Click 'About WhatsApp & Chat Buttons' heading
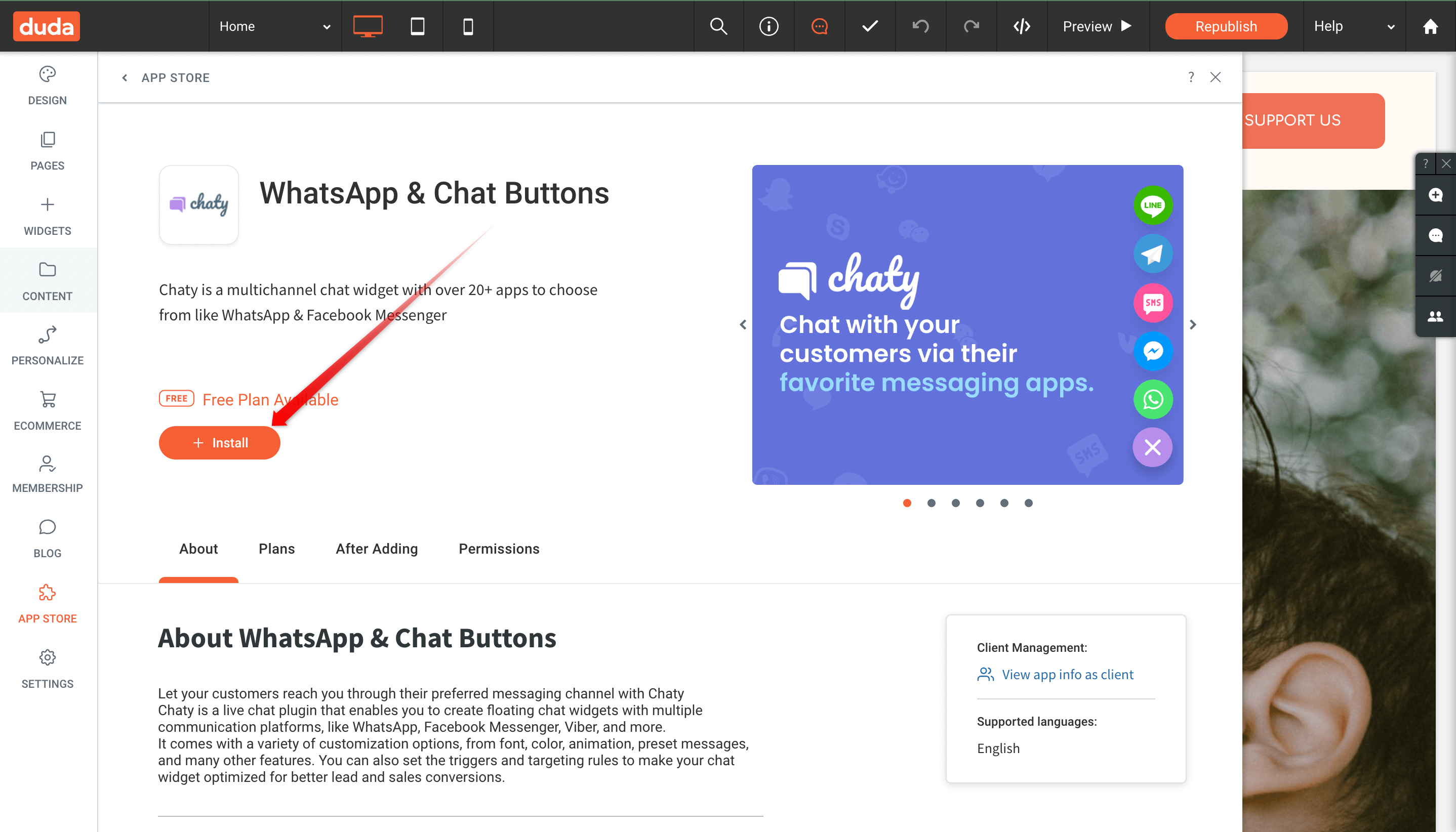Viewport: 1456px width, 832px height. click(x=357, y=638)
